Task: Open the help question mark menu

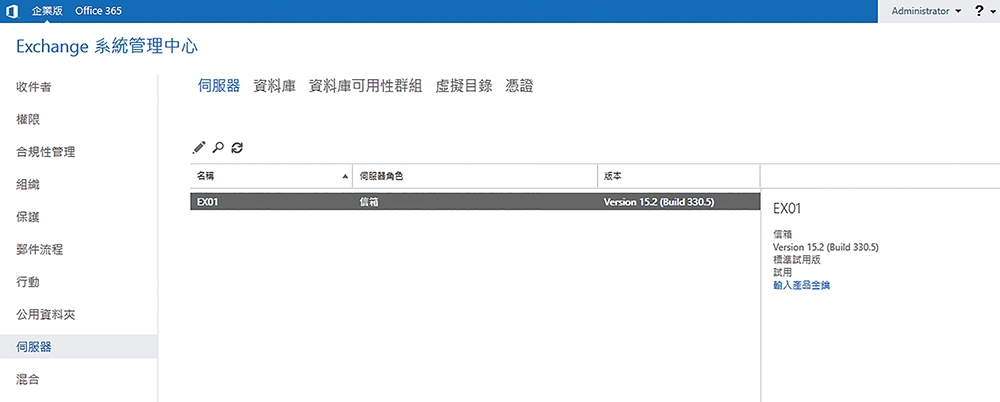Action: coord(984,11)
